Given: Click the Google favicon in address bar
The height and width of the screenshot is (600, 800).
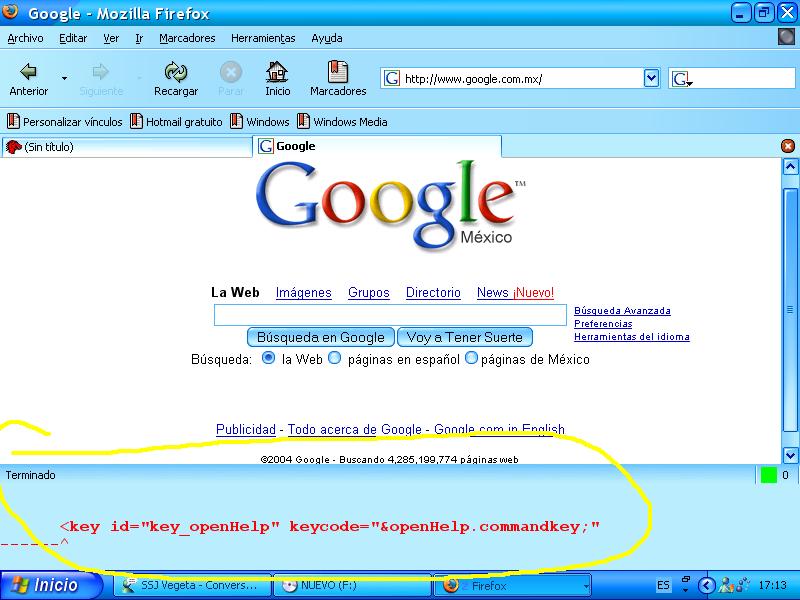Looking at the screenshot, I should [392, 79].
